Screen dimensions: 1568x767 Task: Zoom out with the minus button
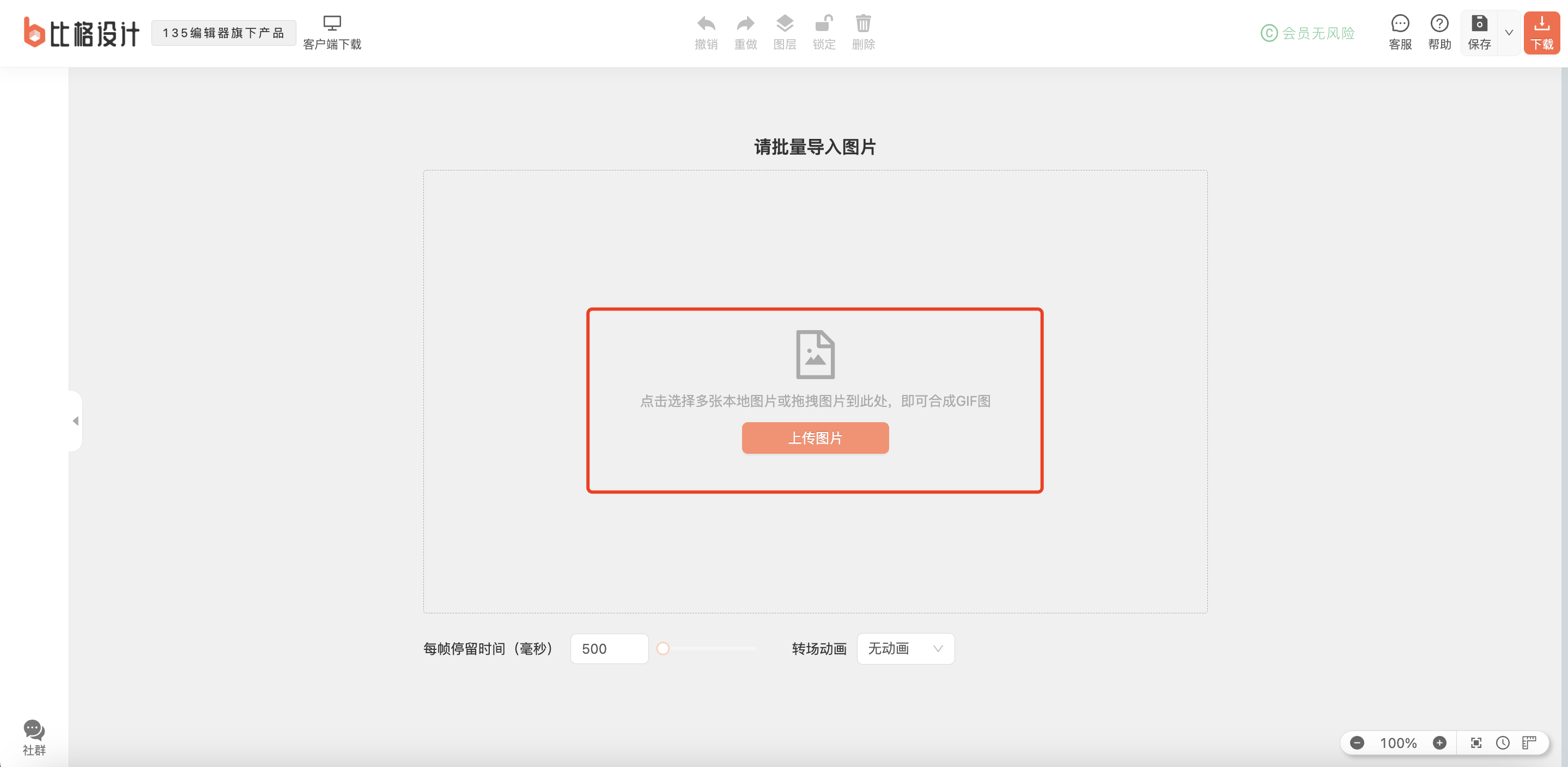[x=1357, y=742]
